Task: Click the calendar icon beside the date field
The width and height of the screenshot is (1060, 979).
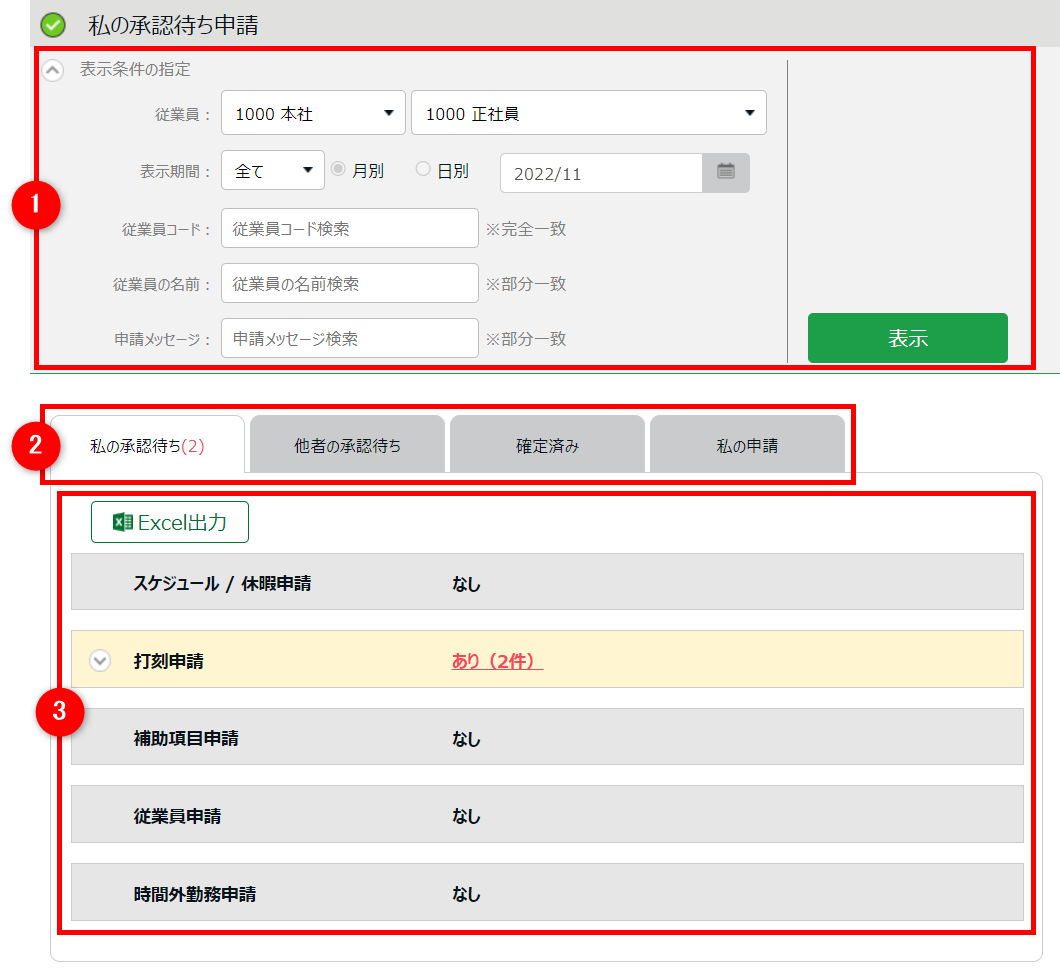Action: click(x=726, y=172)
